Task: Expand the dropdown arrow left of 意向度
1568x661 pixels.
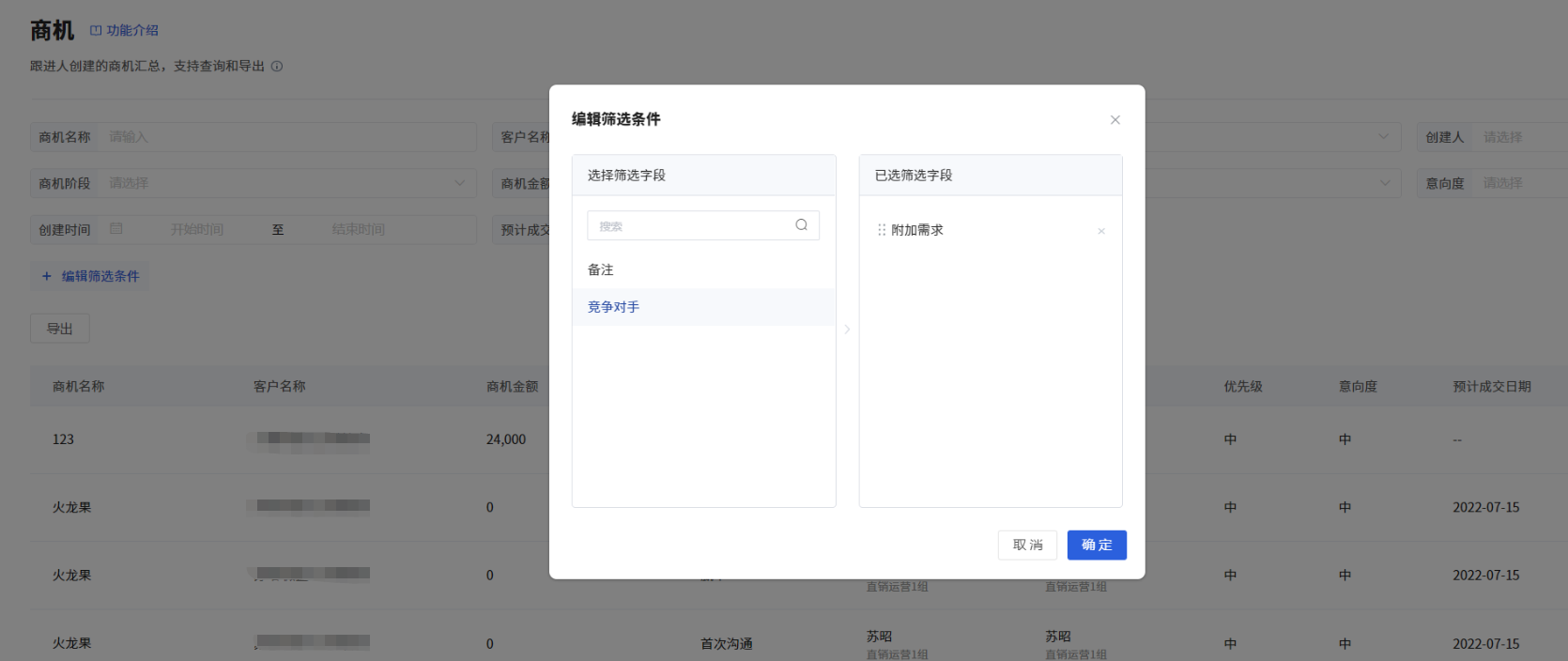Action: click(x=1385, y=183)
